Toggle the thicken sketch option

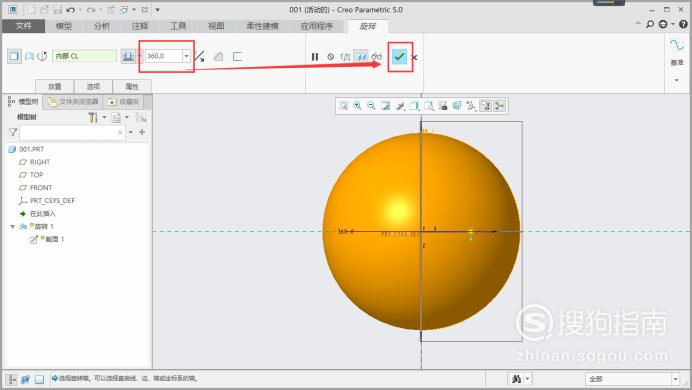(x=237, y=56)
